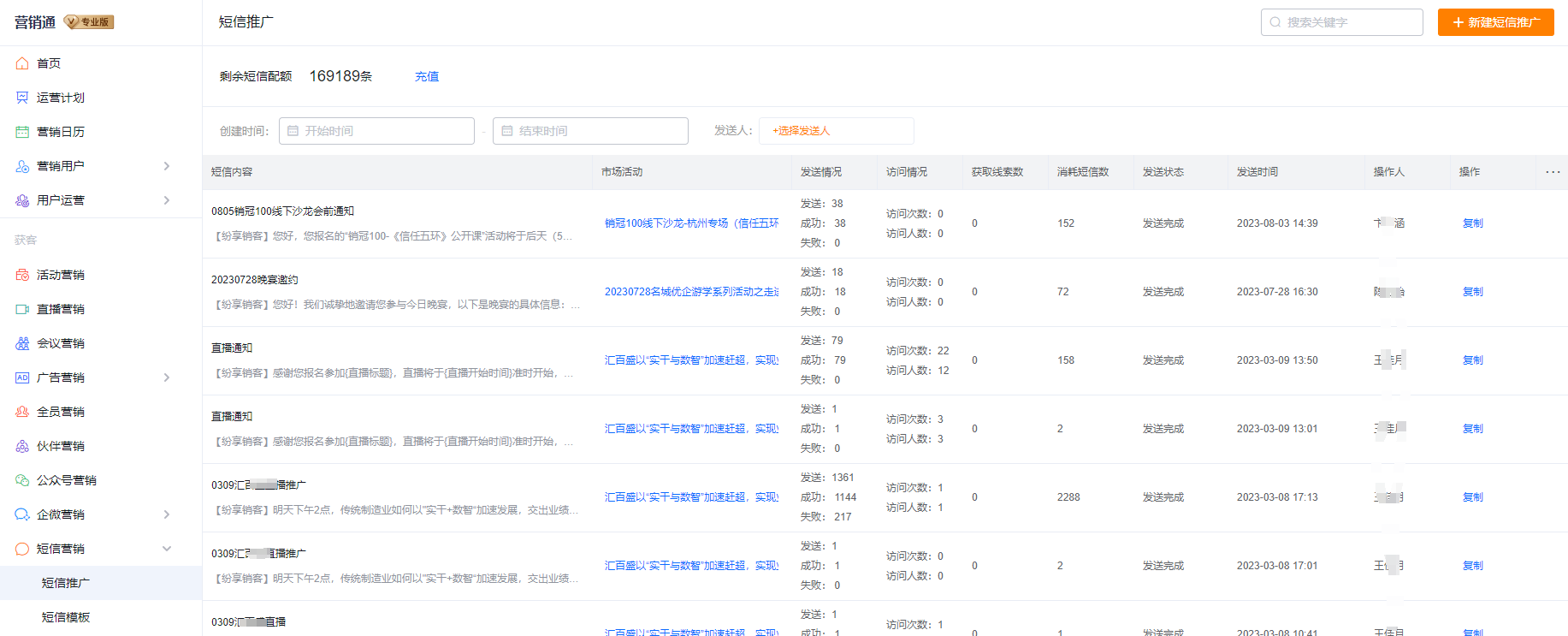This screenshot has width=1568, height=636.
Task: Click the consumed SMS count 2288
Action: pos(1068,497)
